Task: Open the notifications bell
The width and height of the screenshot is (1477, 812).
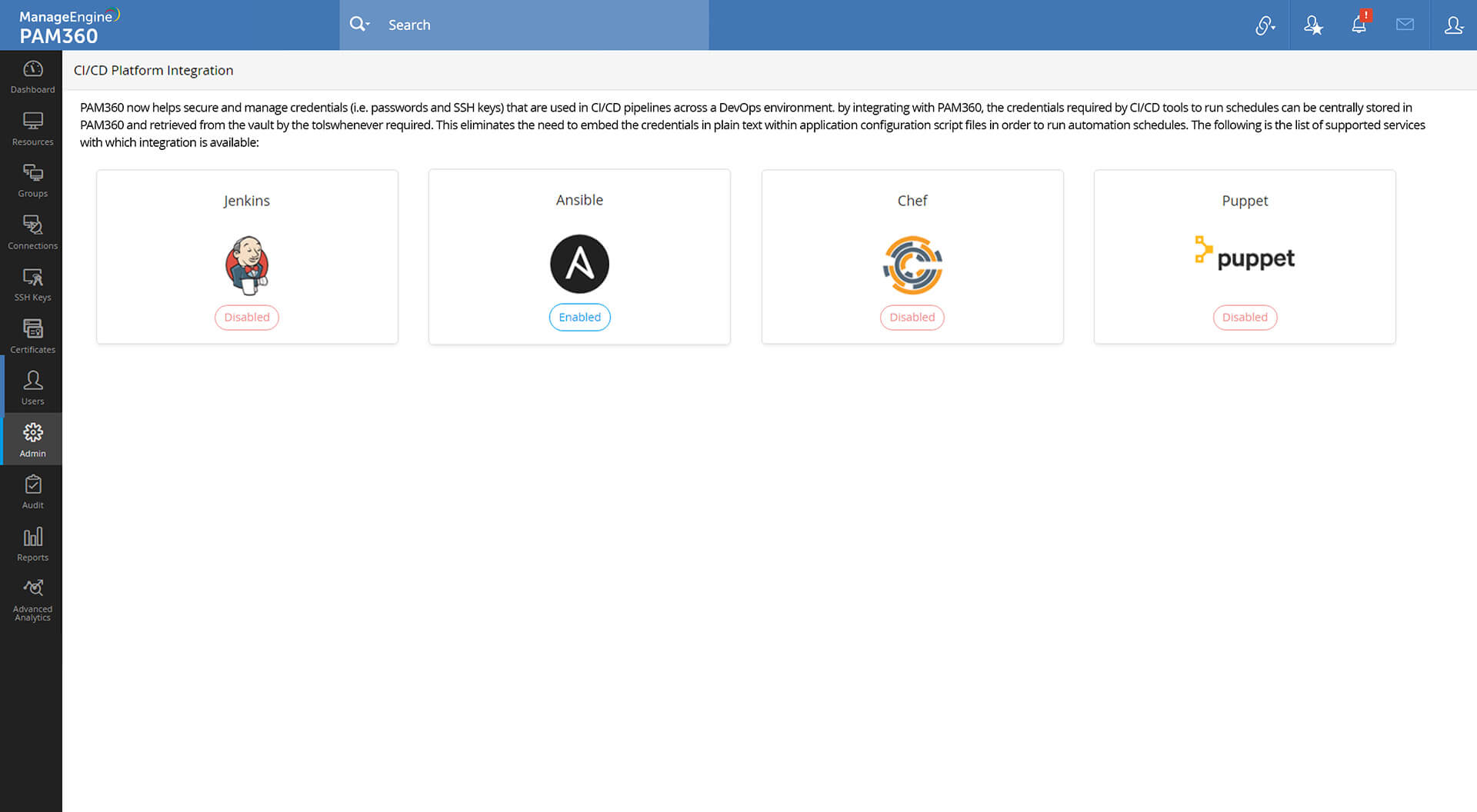Action: coord(1360,23)
